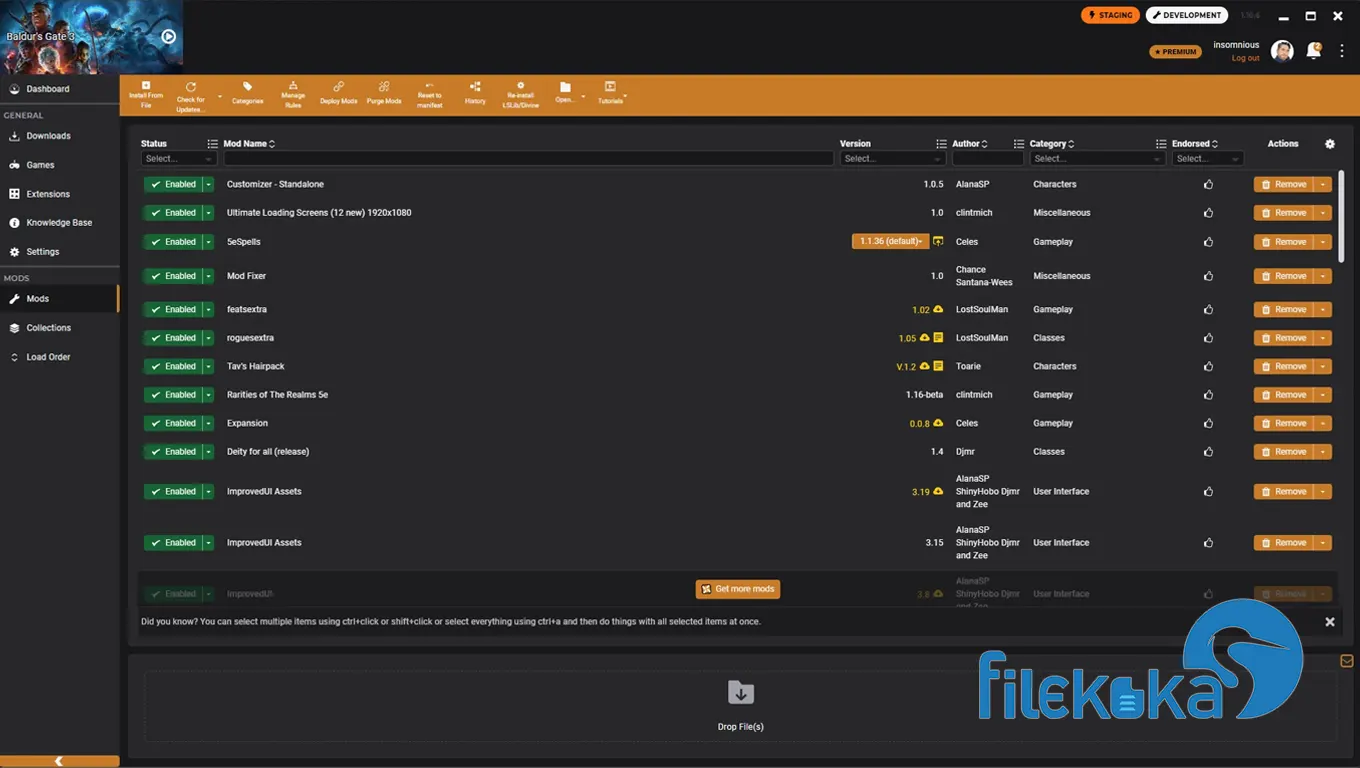The width and height of the screenshot is (1360, 768).
Task: Endorse Customizer - Standalone with thumbs-up
Action: tap(1208, 184)
